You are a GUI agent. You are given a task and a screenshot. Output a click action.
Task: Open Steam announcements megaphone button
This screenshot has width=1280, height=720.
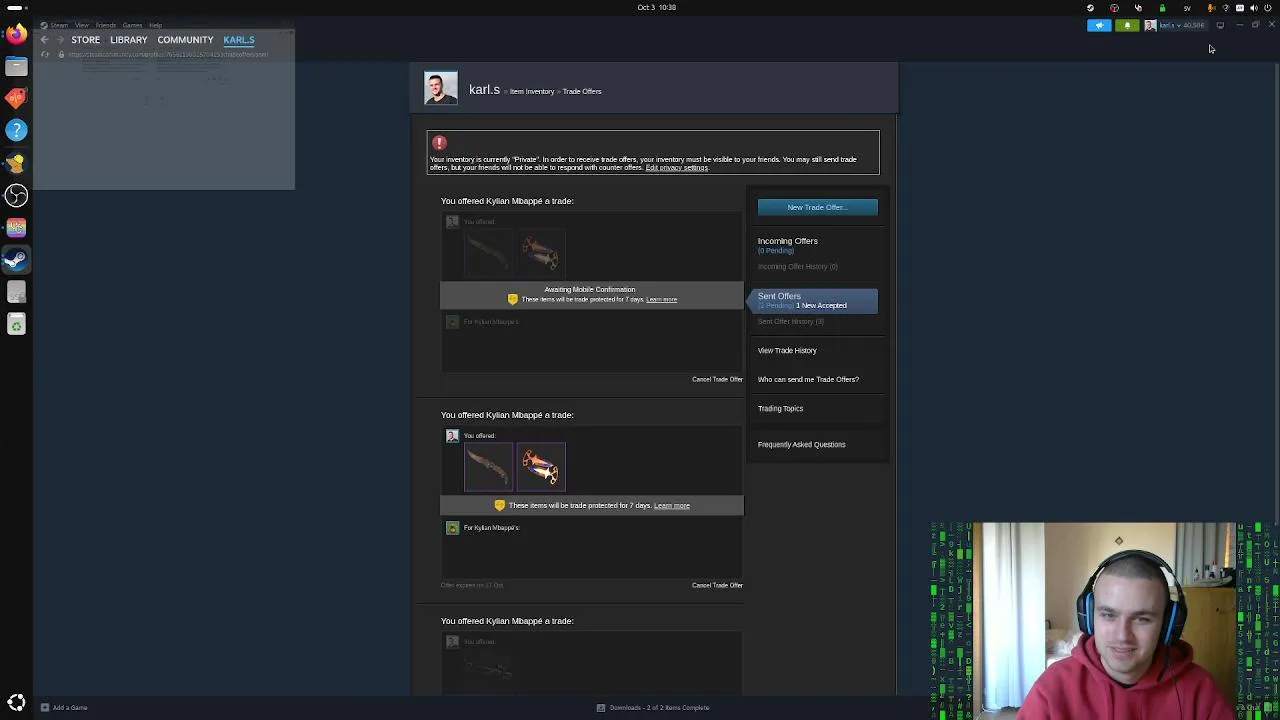point(1099,26)
